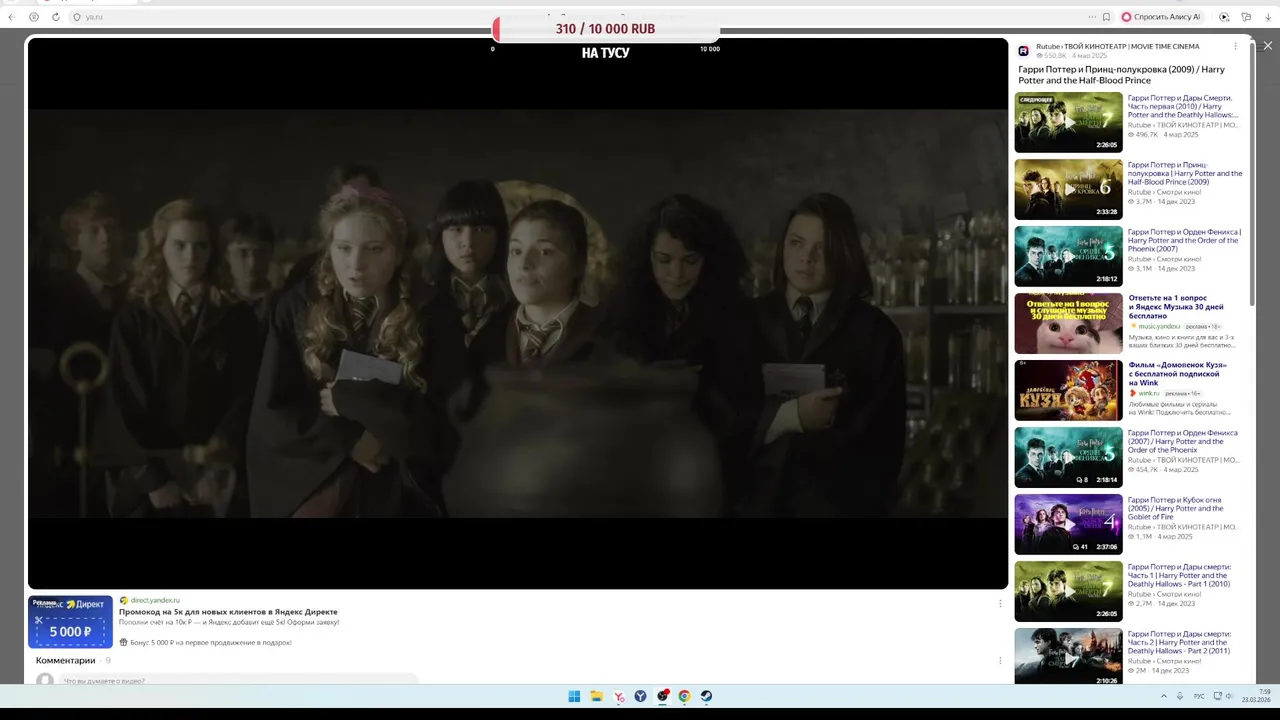Open the red-and-black taskbar app icon
1280x720 pixels.
pyautogui.click(x=663, y=696)
